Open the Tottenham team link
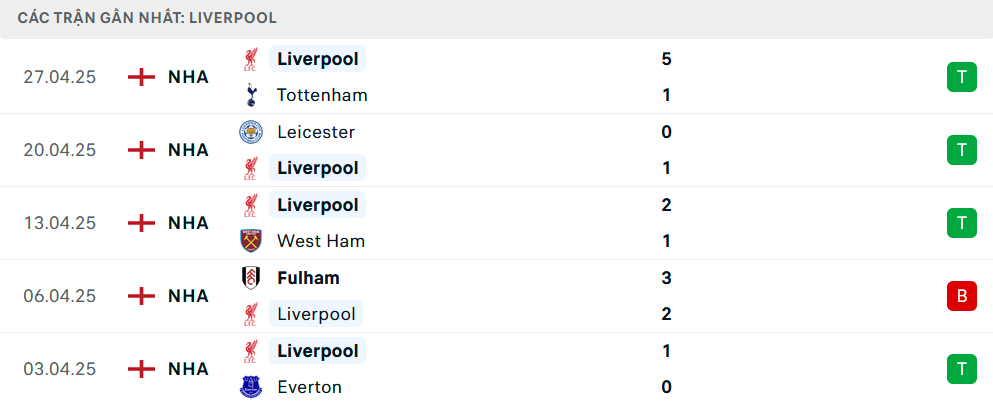 [322, 95]
